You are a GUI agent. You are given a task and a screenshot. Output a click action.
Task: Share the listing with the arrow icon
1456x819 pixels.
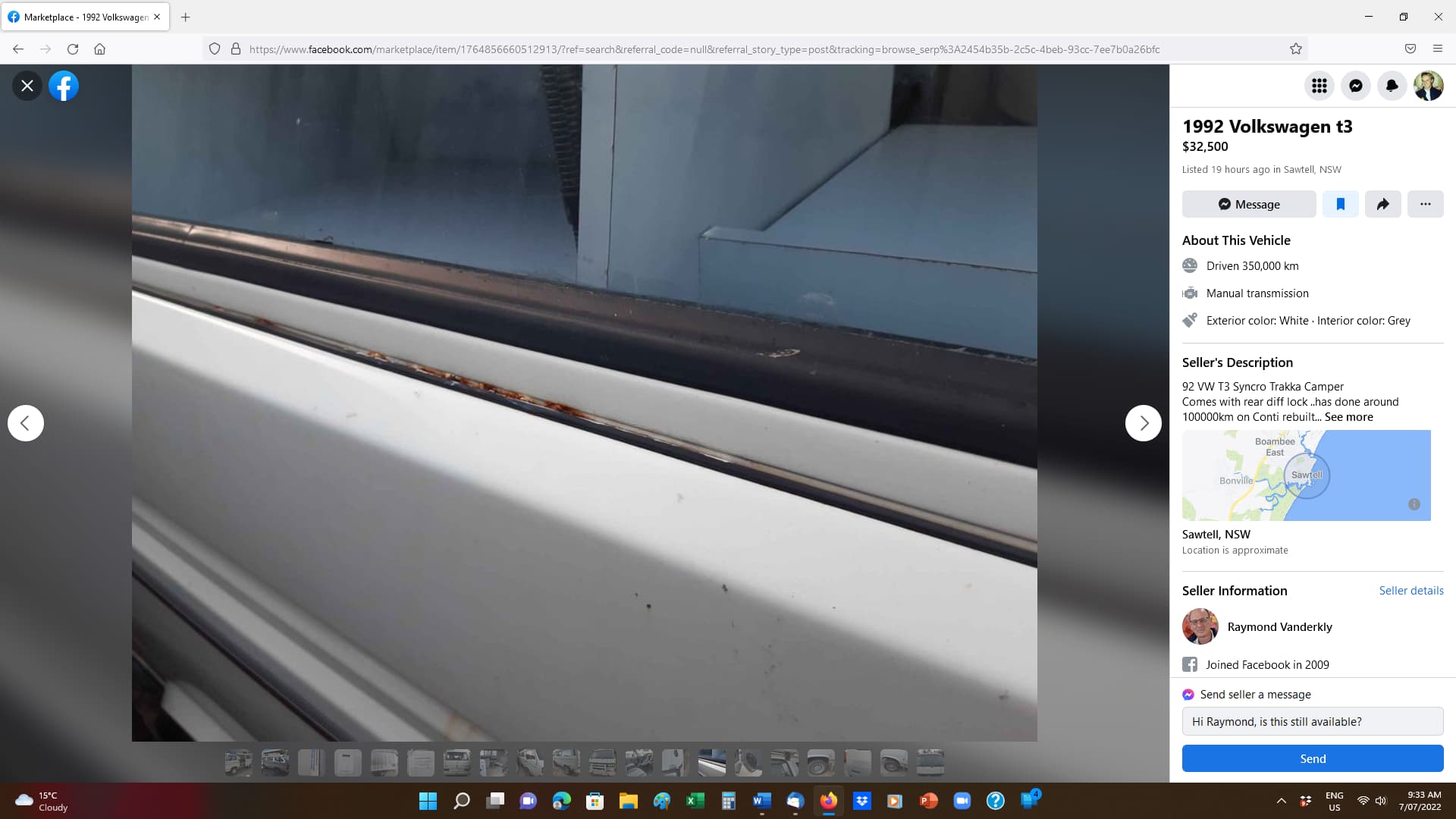coord(1382,204)
